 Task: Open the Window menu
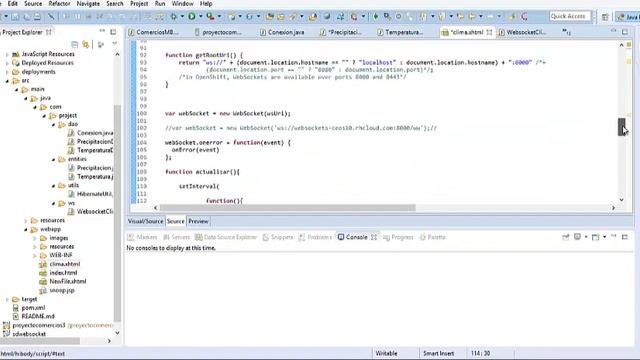coord(182,4)
